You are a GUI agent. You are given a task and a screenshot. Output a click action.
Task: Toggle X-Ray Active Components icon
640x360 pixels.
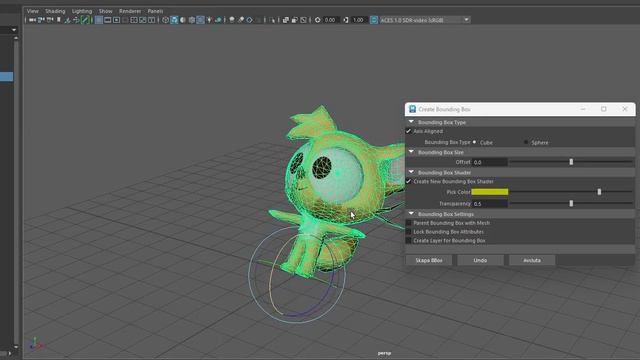(295, 20)
